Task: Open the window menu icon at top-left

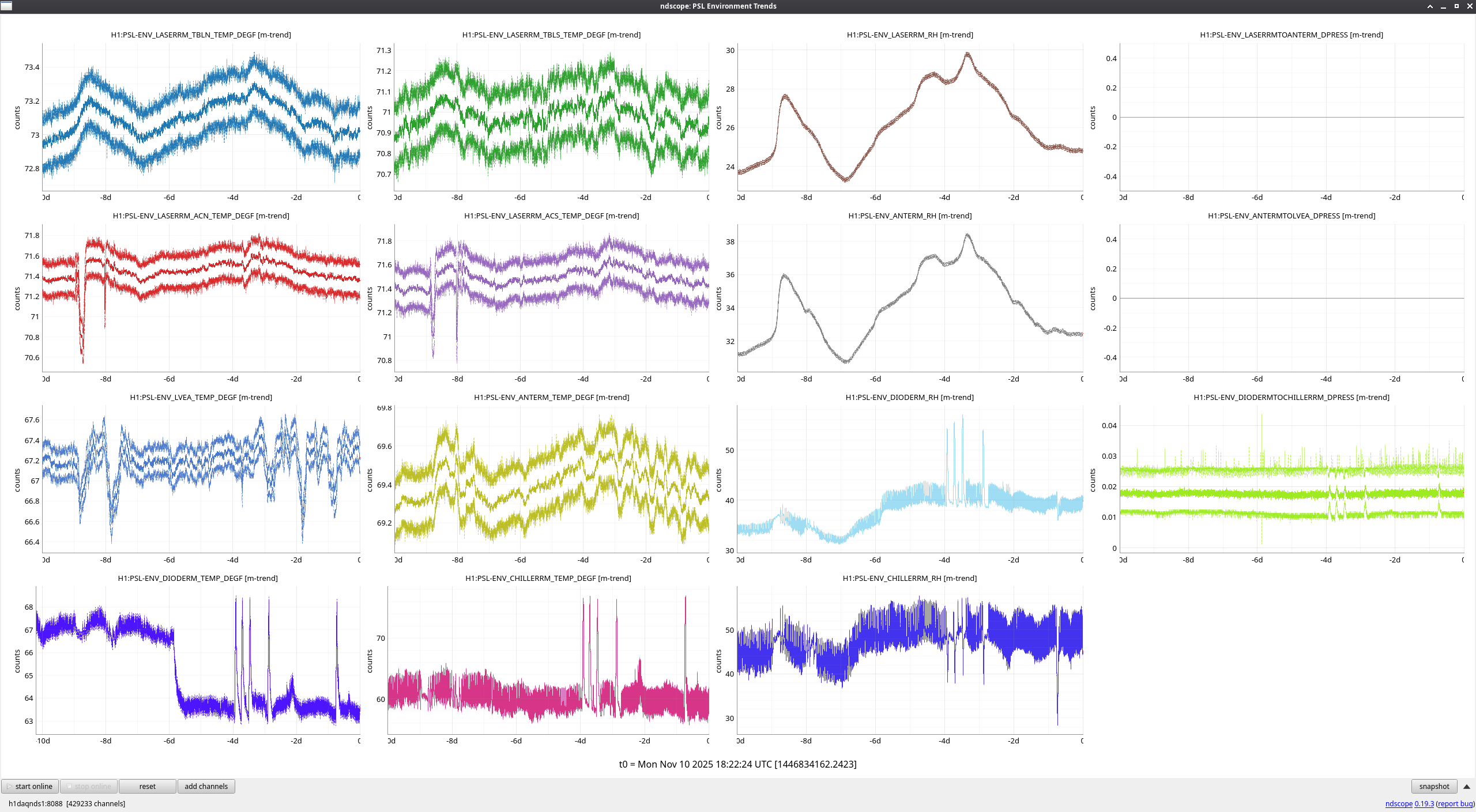Action: (x=6, y=6)
